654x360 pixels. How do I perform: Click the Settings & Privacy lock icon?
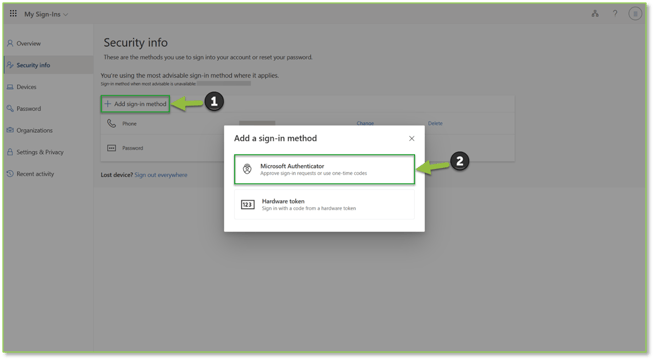coord(10,152)
